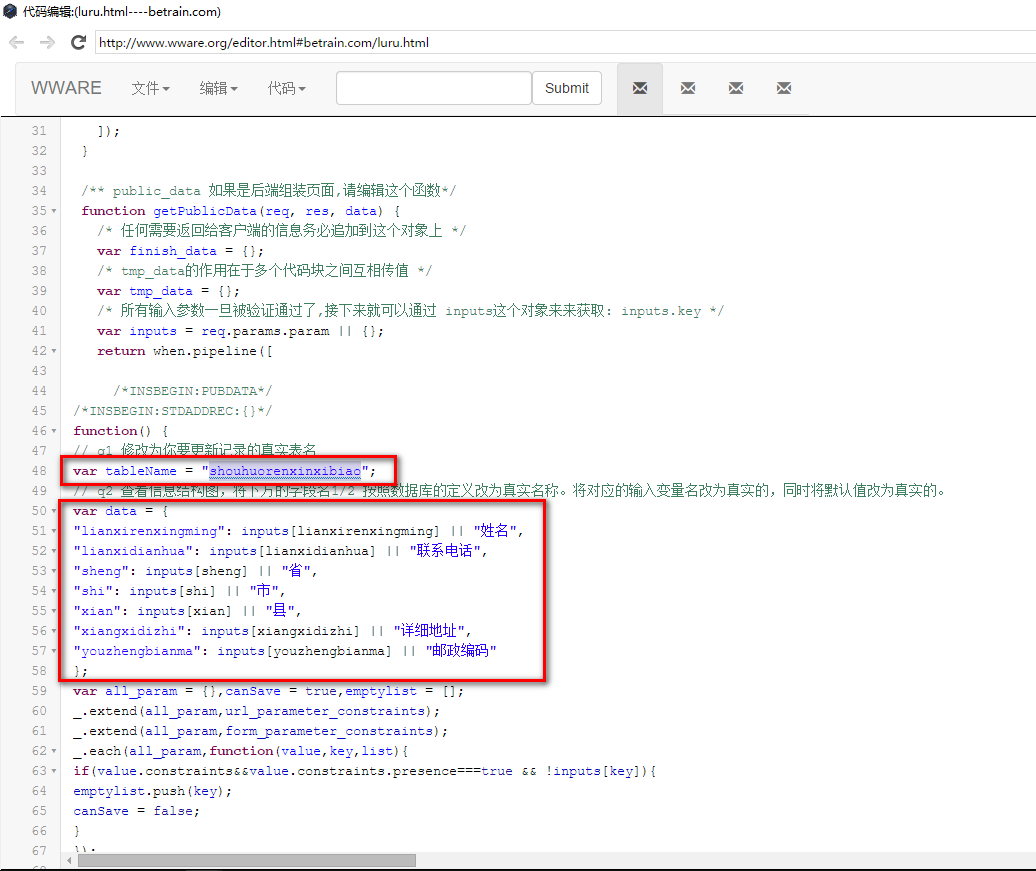Click the app icon in the title bar
Image resolution: width=1036 pixels, height=871 pixels.
click(x=10, y=11)
